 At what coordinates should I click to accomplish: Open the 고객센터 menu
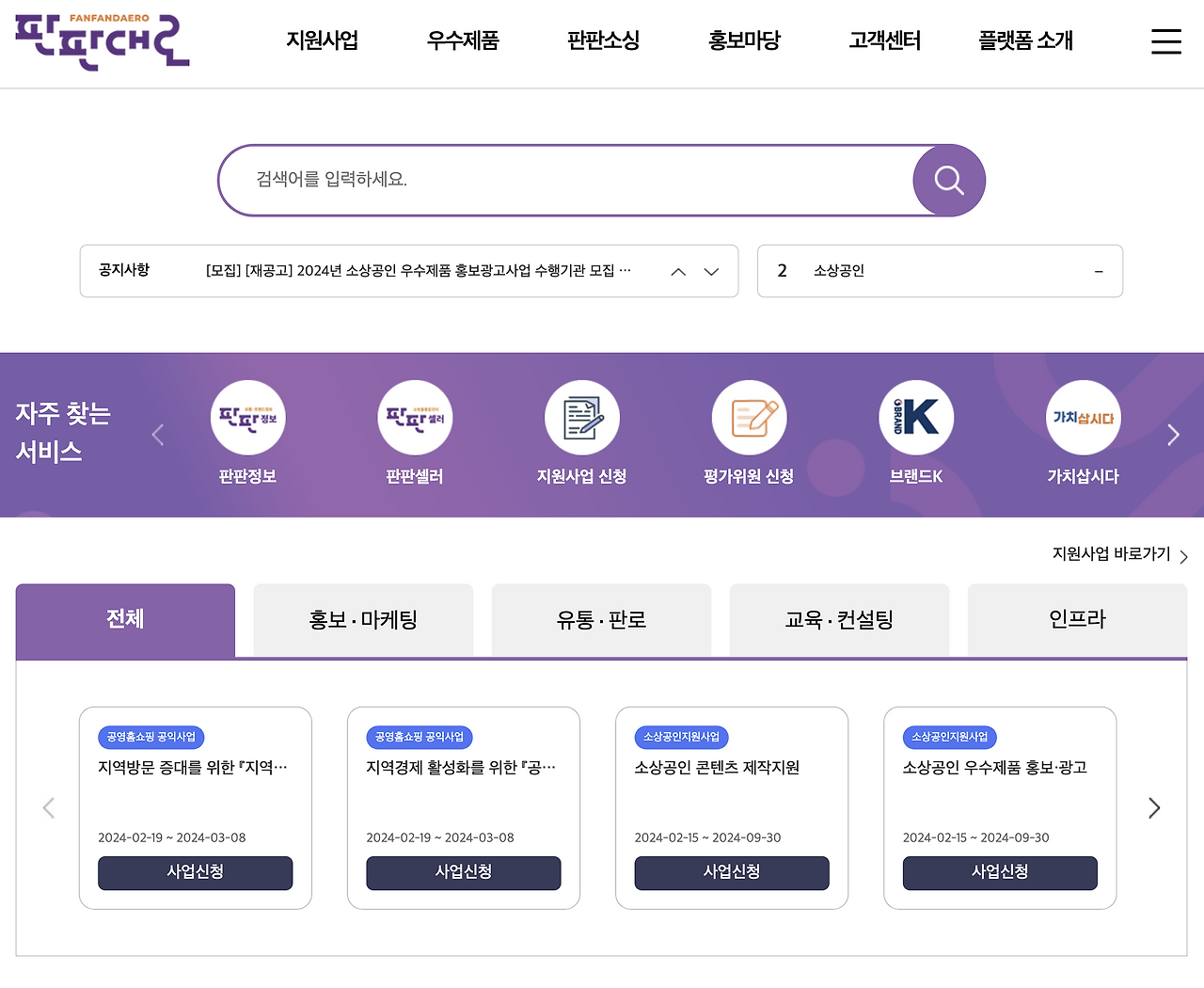pyautogui.click(x=882, y=41)
